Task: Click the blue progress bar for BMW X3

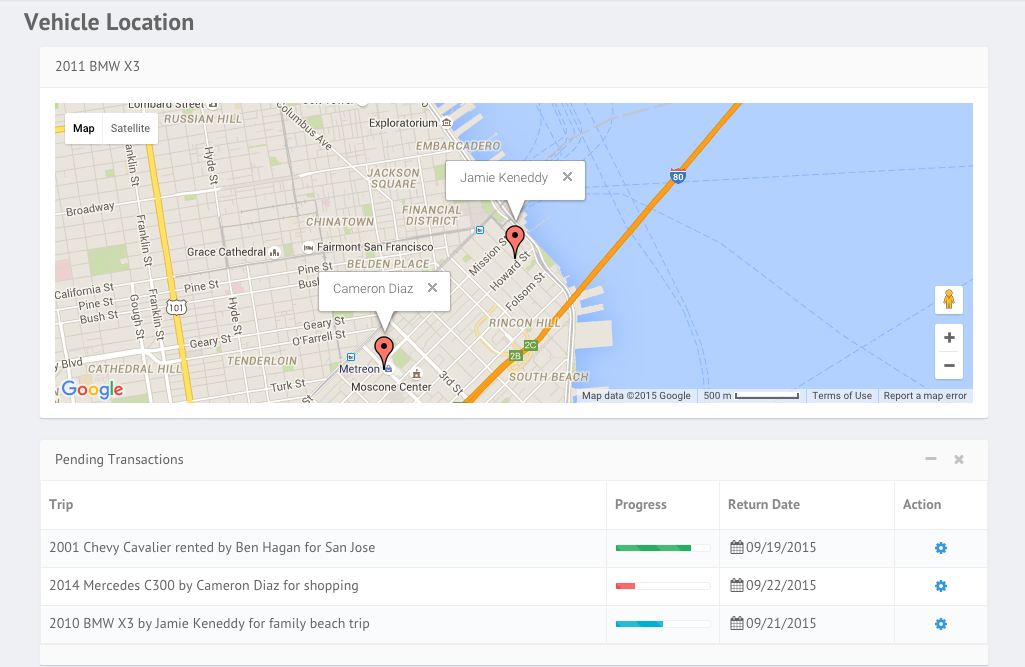Action: point(663,624)
